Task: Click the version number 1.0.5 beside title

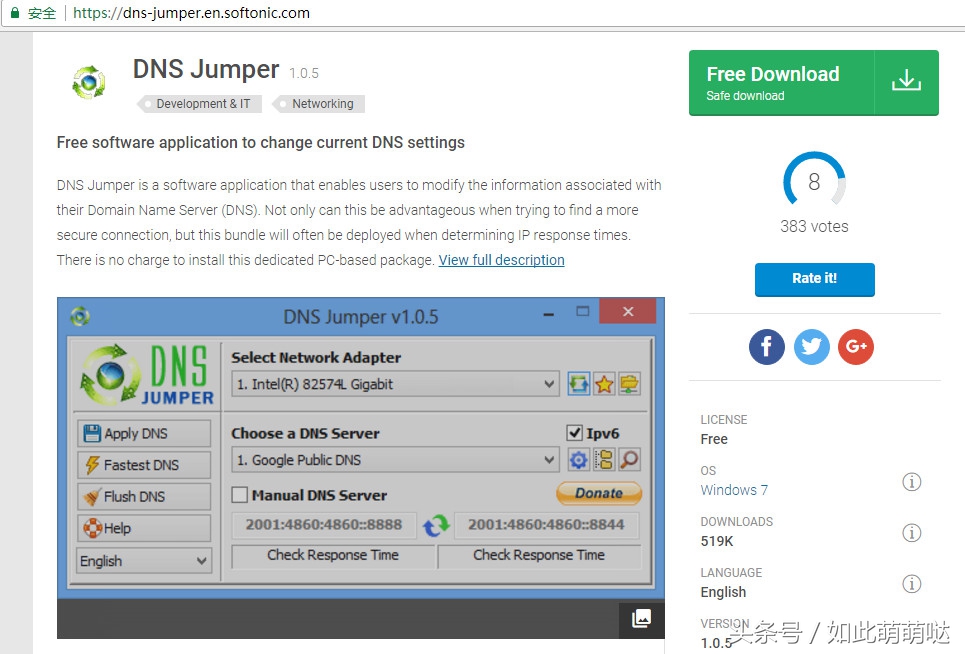Action: (304, 73)
